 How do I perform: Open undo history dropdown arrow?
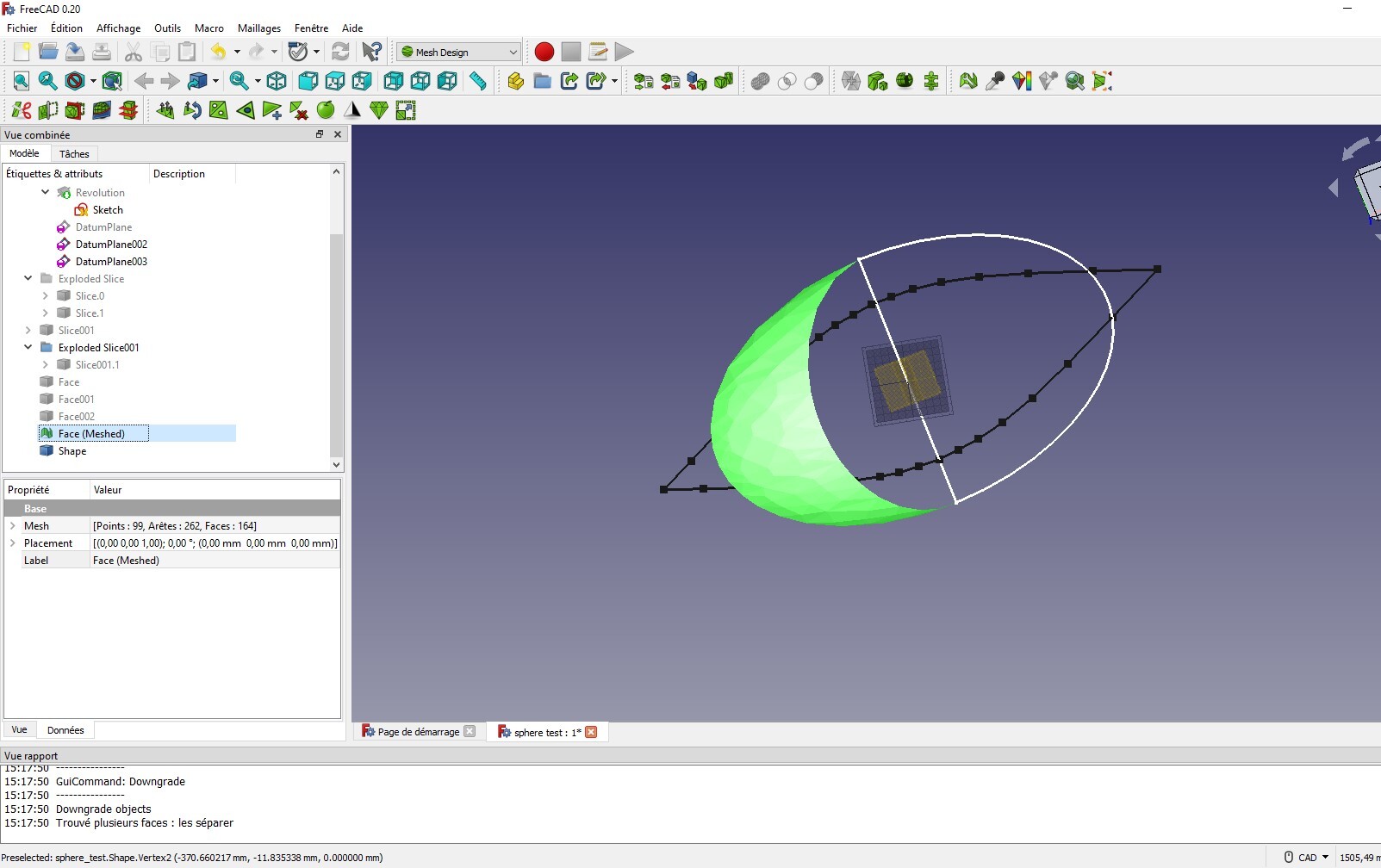pyautogui.click(x=237, y=52)
